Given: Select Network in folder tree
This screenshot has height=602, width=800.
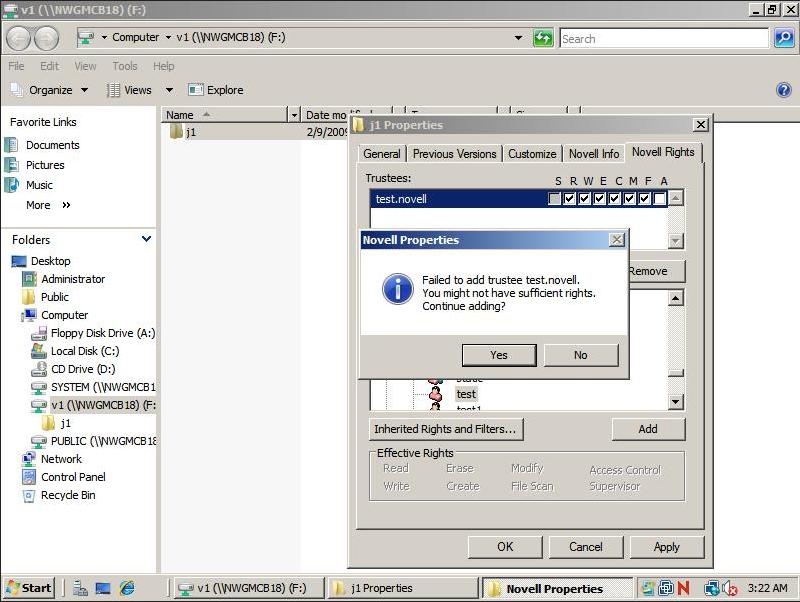Looking at the screenshot, I should [61, 459].
